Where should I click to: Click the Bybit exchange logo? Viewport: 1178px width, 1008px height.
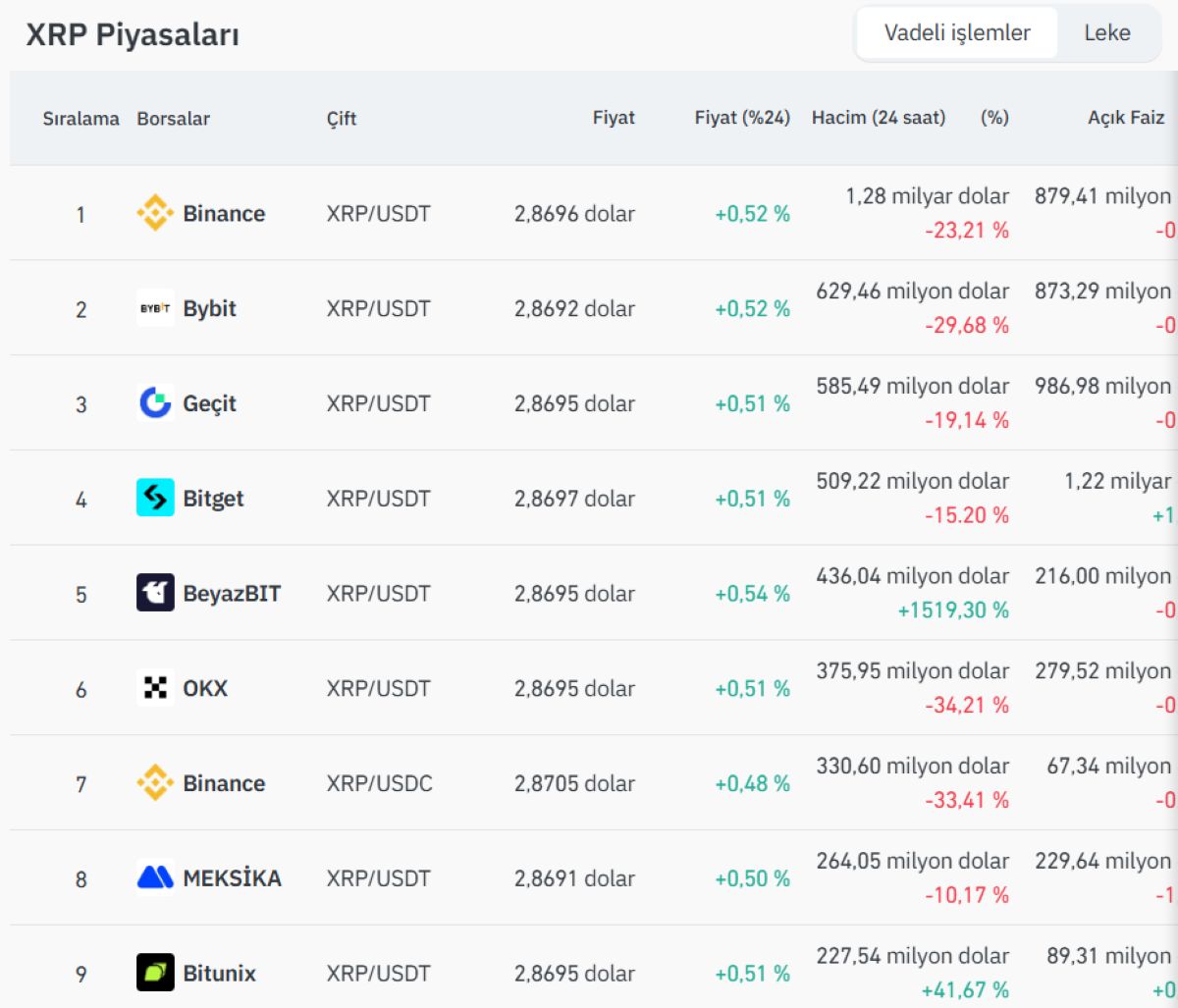pos(155,308)
